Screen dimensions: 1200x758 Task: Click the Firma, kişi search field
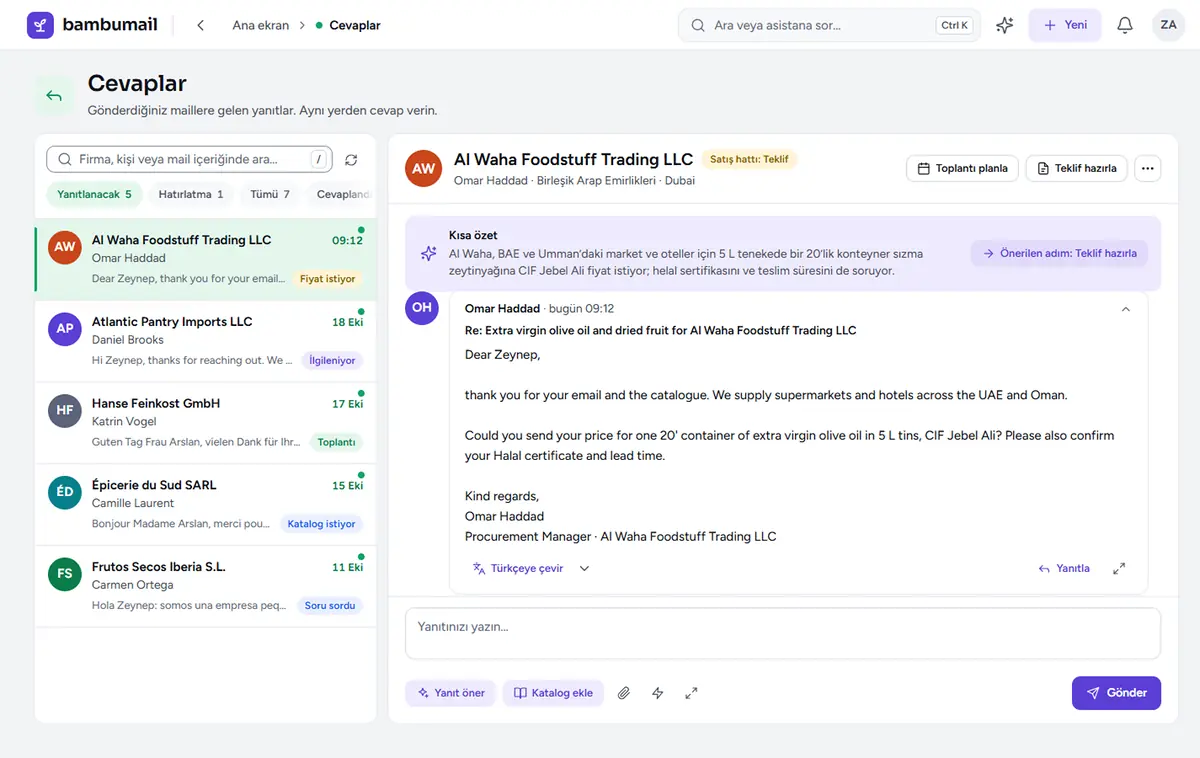(189, 159)
